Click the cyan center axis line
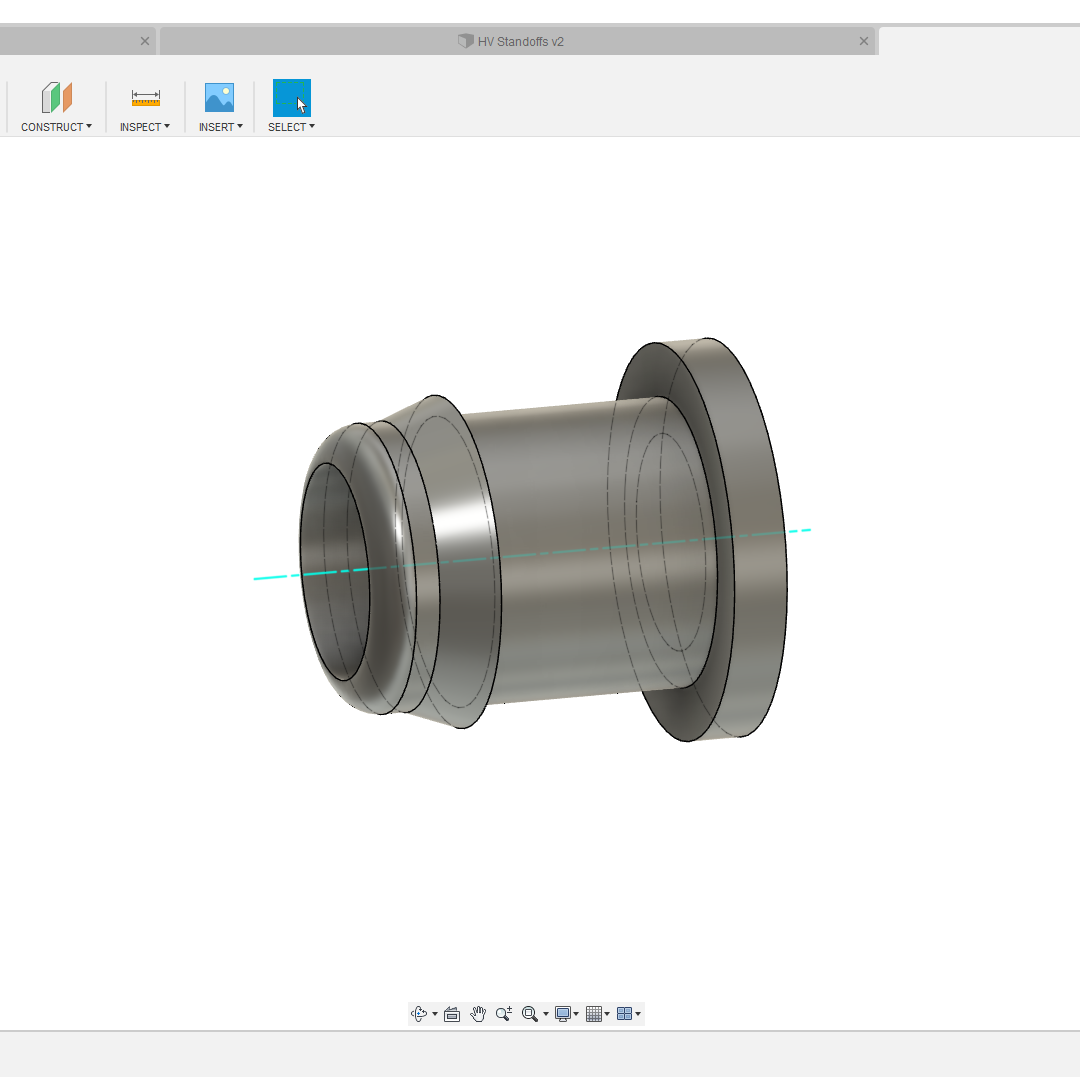 (790, 532)
